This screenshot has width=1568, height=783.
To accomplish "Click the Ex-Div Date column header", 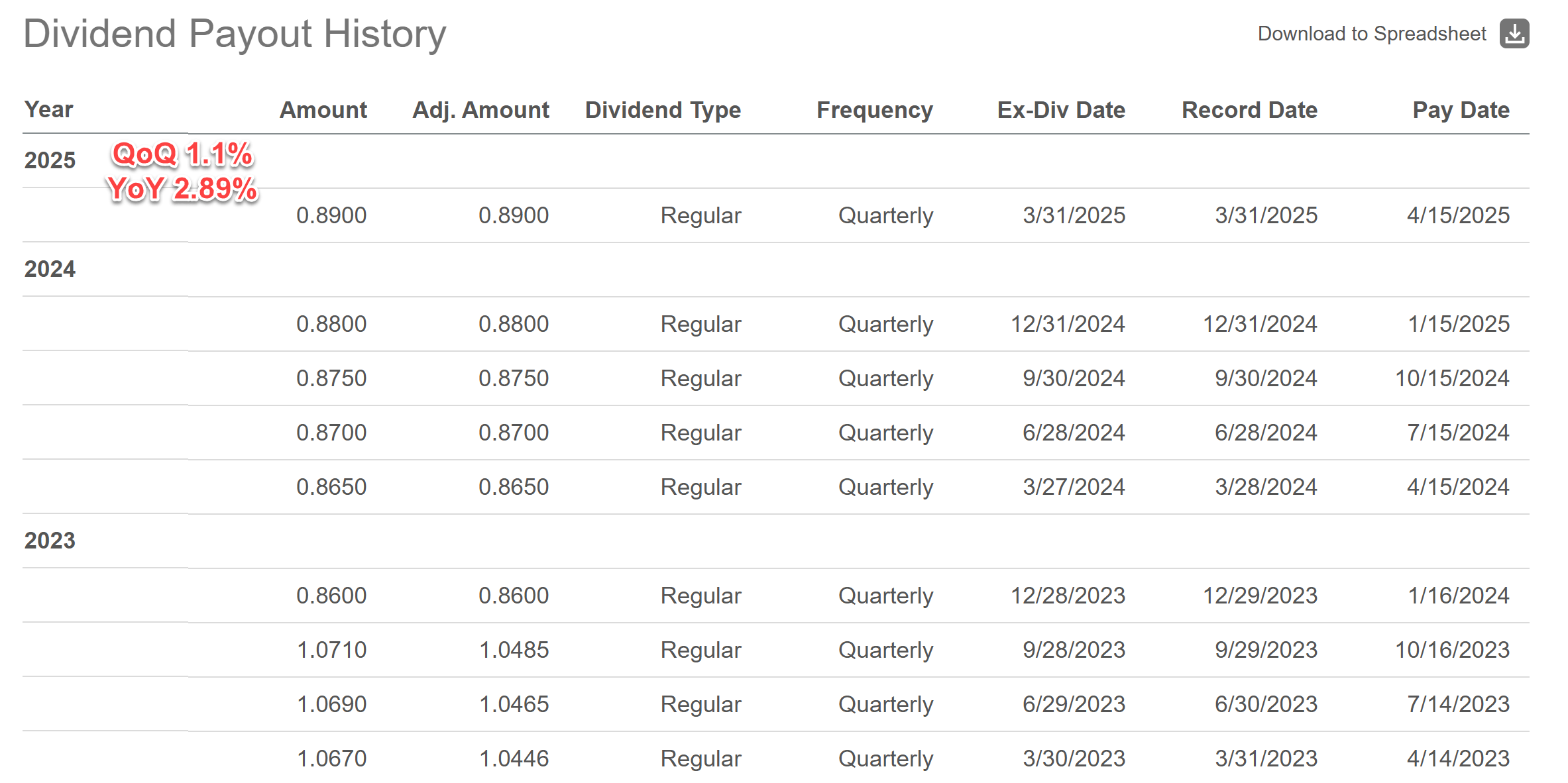I will pos(1060,109).
